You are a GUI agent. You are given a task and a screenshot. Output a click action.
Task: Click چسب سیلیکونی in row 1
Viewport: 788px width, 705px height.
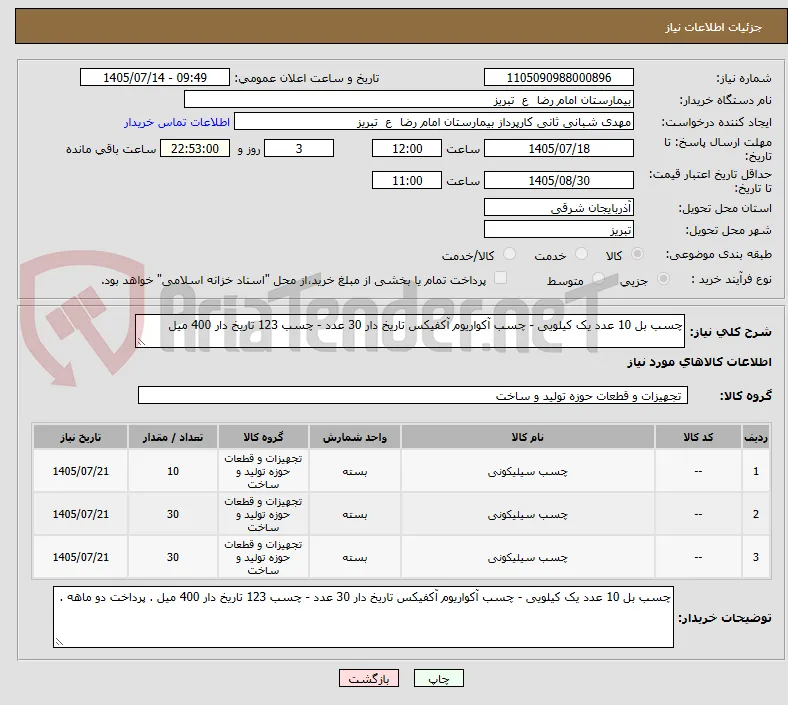[527, 471]
